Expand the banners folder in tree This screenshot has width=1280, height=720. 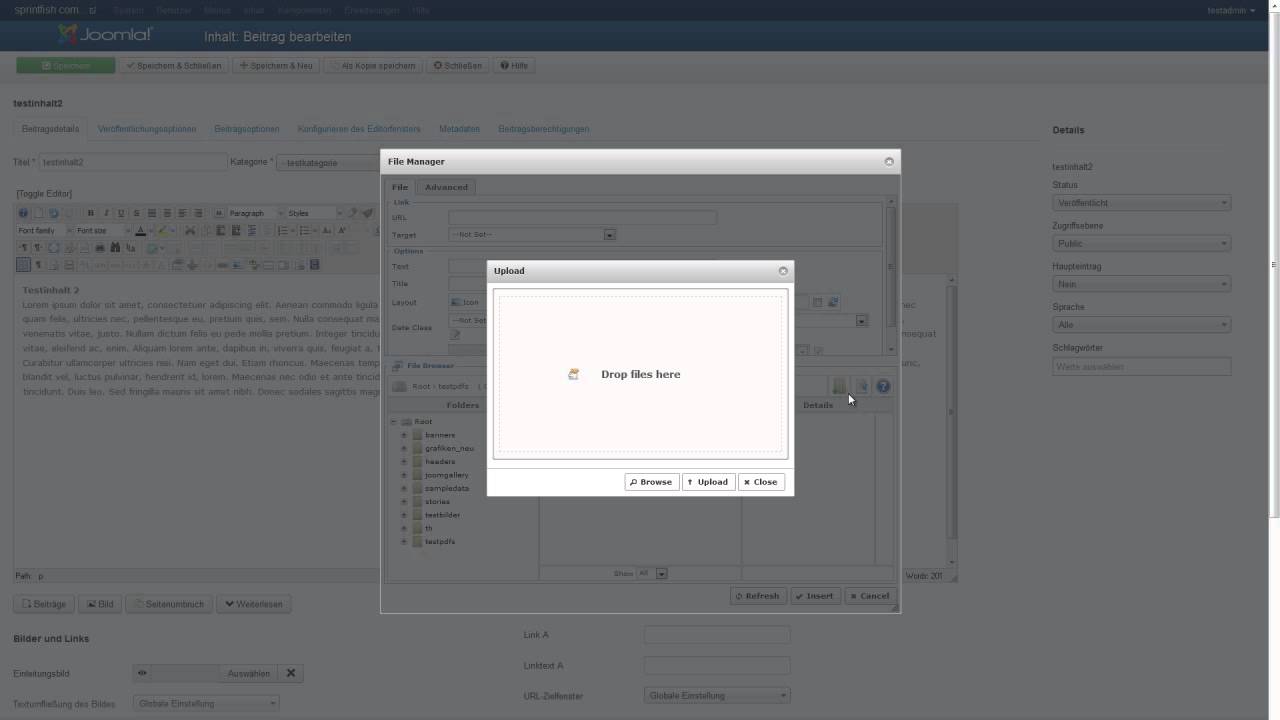[404, 435]
